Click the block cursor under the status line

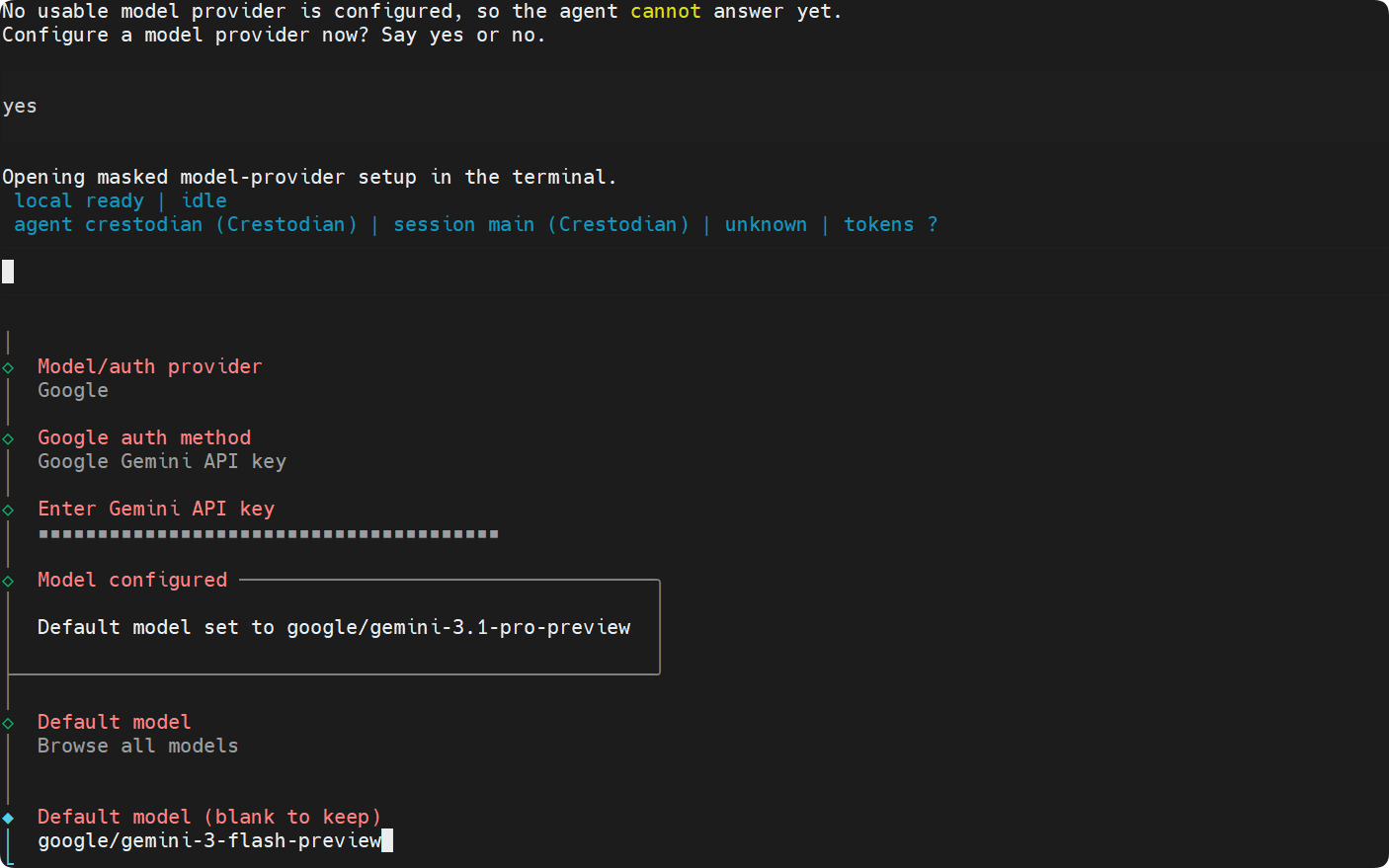tap(8, 272)
